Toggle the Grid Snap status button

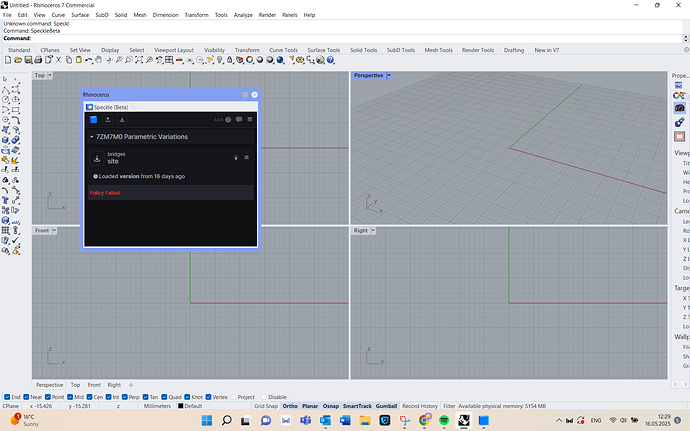(x=266, y=406)
